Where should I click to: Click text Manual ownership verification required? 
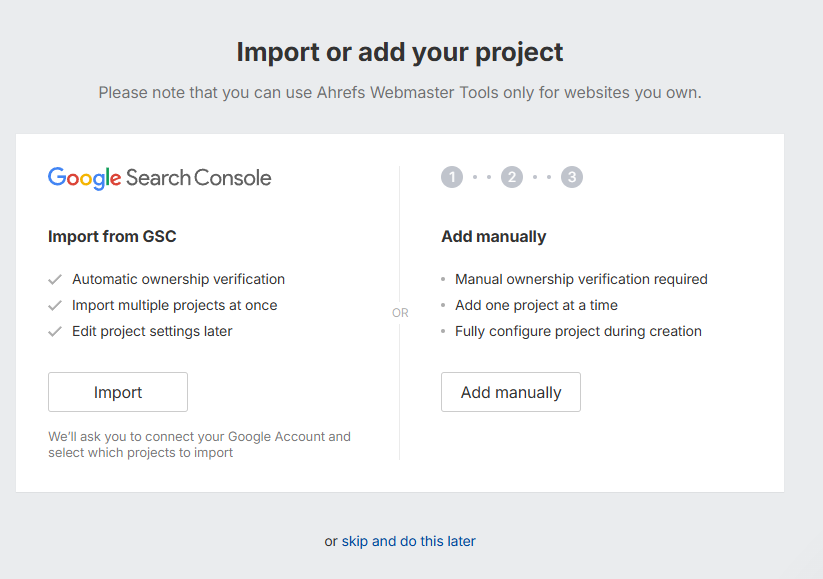tap(581, 279)
